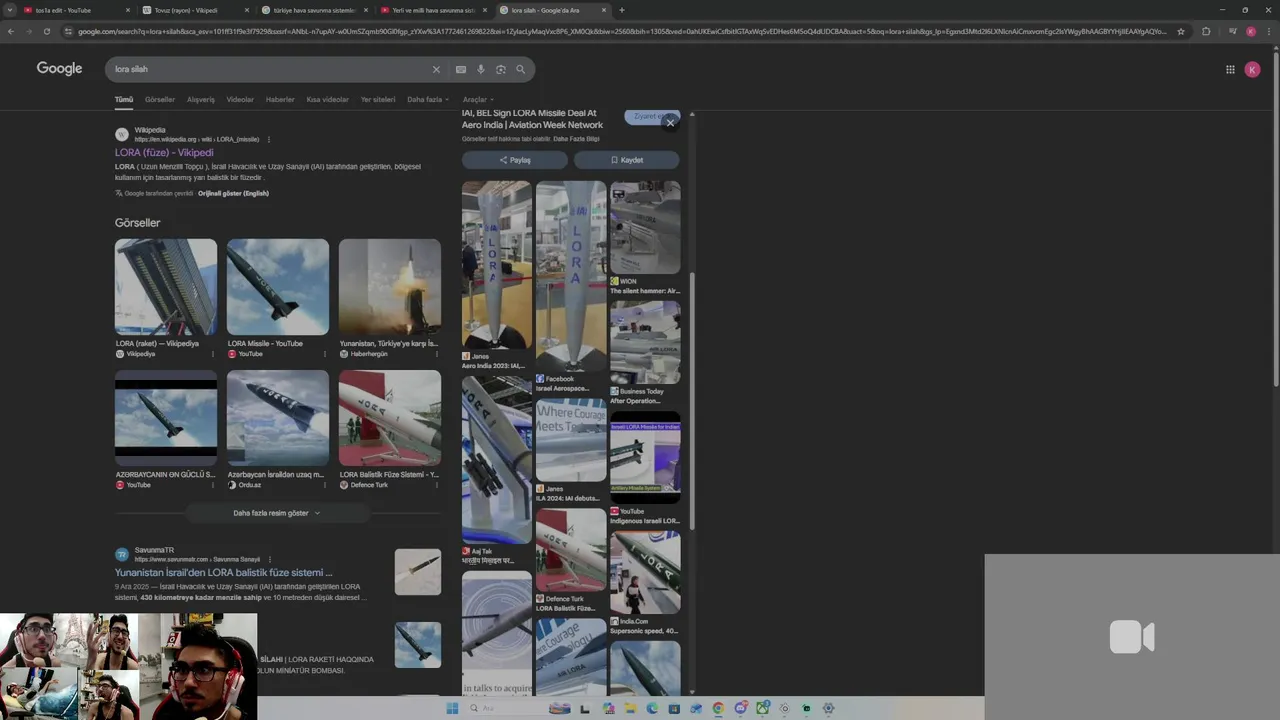
Task: Open Microsoft Edge from the taskbar
Action: [x=652, y=708]
